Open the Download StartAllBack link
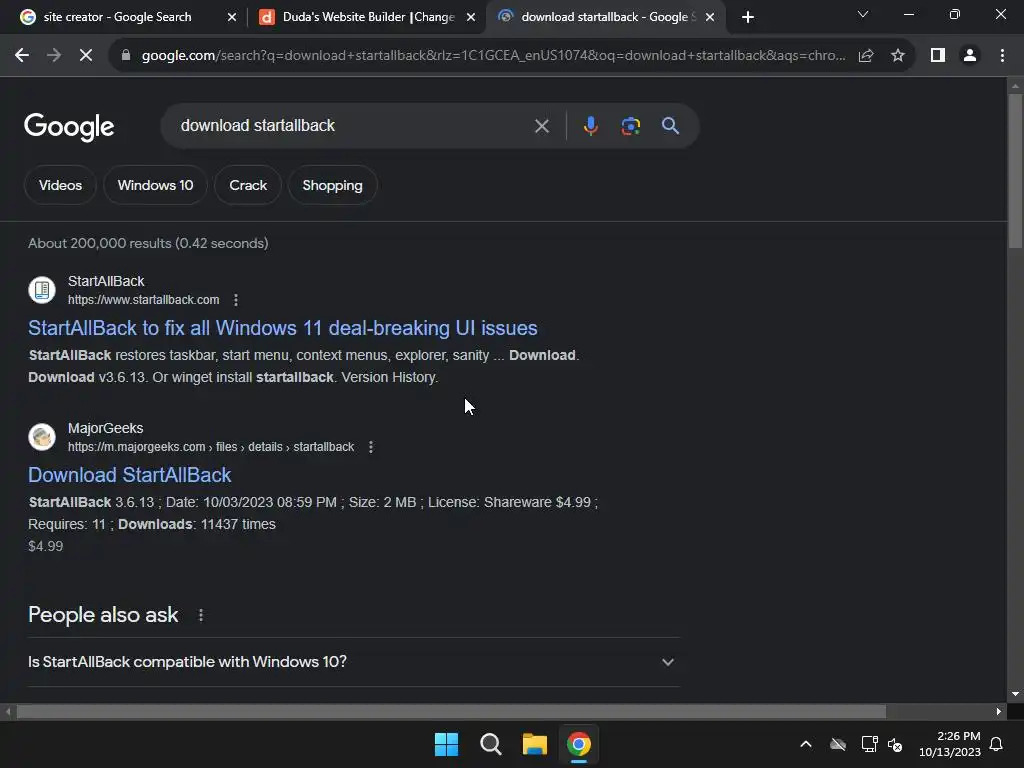The image size is (1024, 768). [129, 475]
